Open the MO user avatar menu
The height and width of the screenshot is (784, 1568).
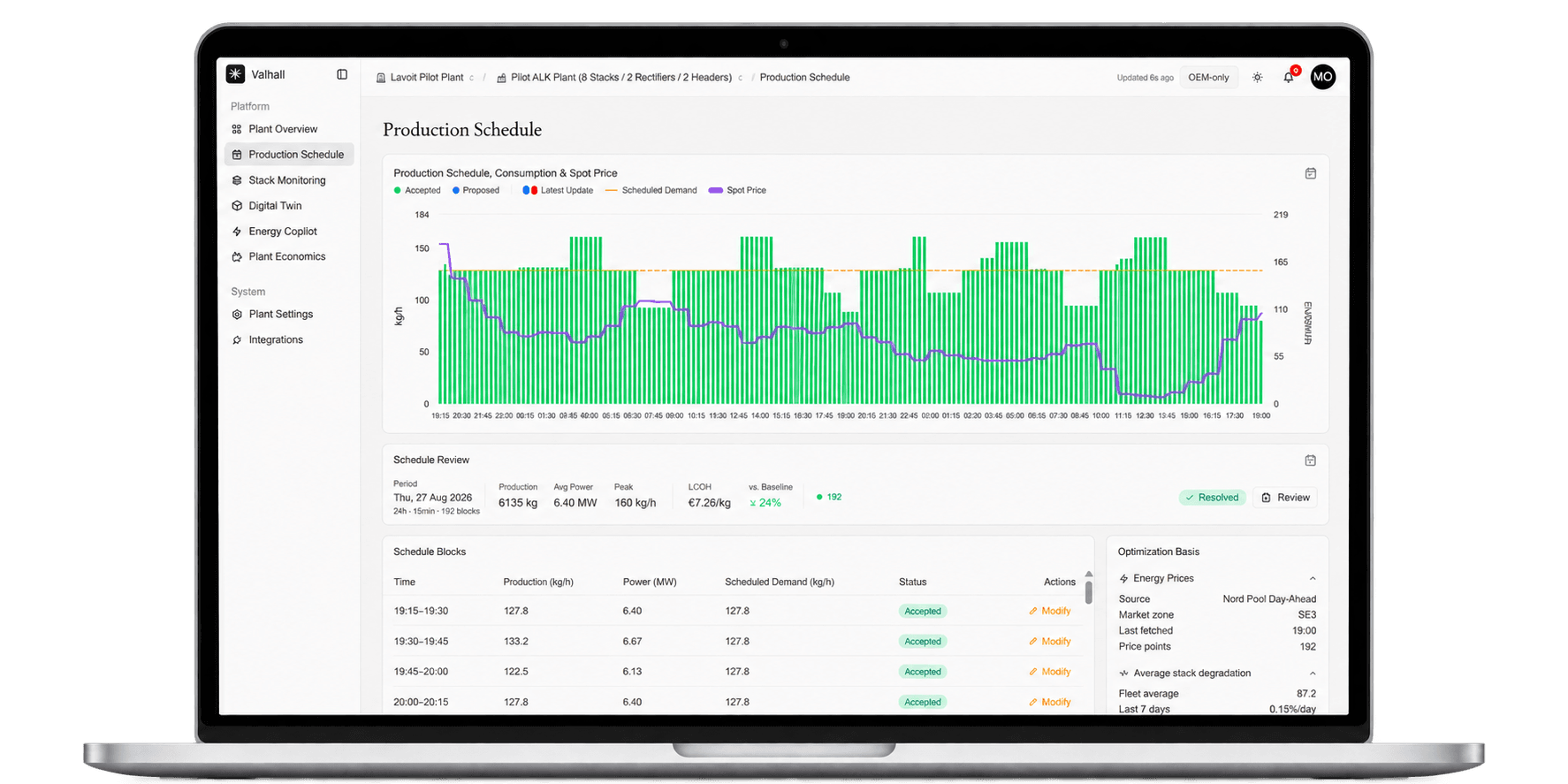pos(1322,77)
